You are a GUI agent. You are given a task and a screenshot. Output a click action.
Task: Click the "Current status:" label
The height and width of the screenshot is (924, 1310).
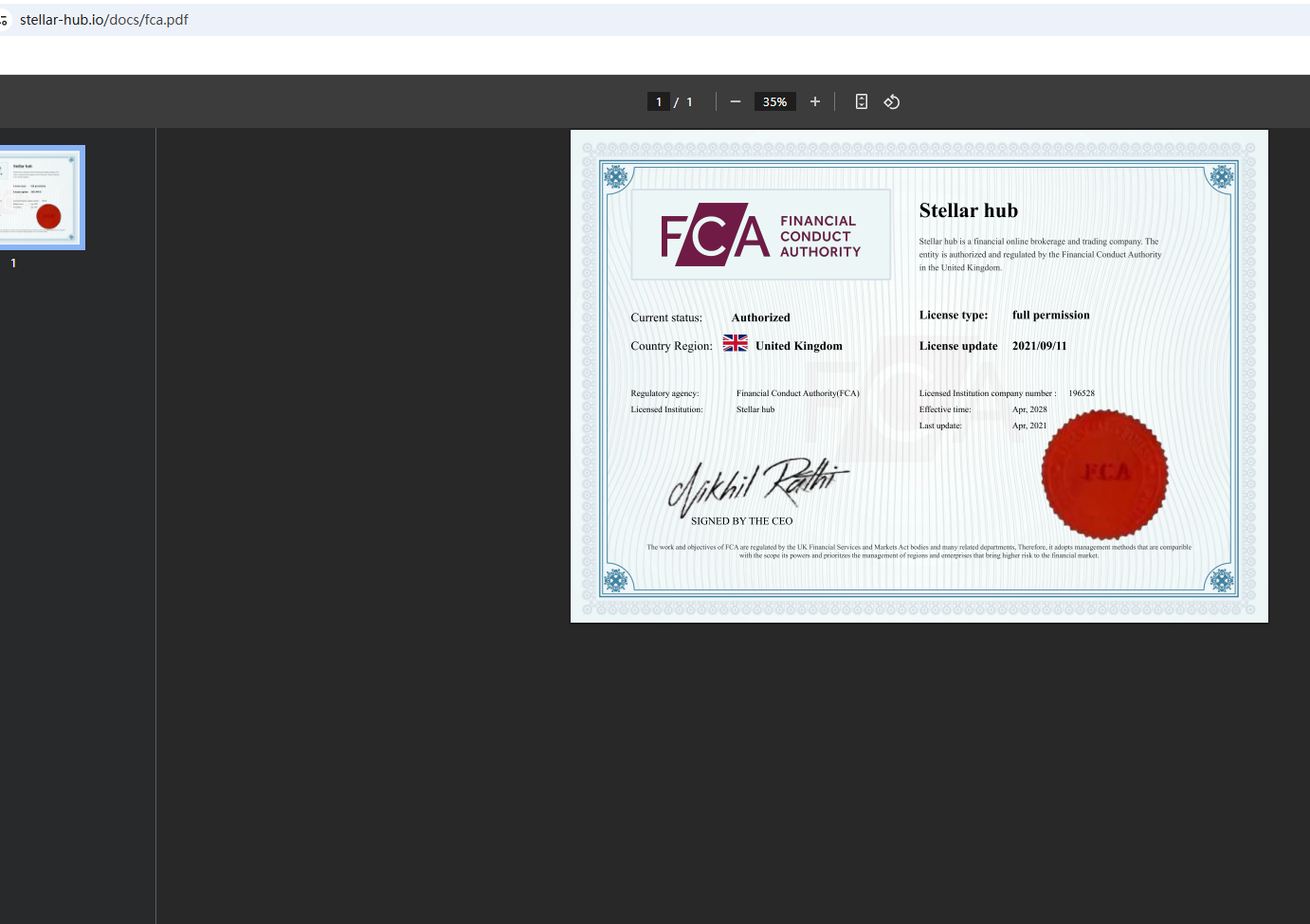[x=666, y=317]
